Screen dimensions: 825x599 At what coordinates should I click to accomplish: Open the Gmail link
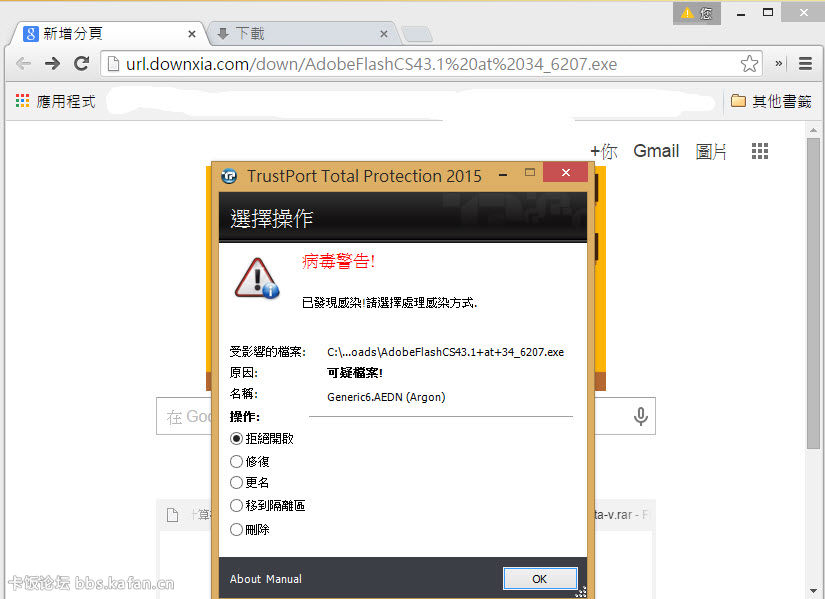pyautogui.click(x=656, y=152)
